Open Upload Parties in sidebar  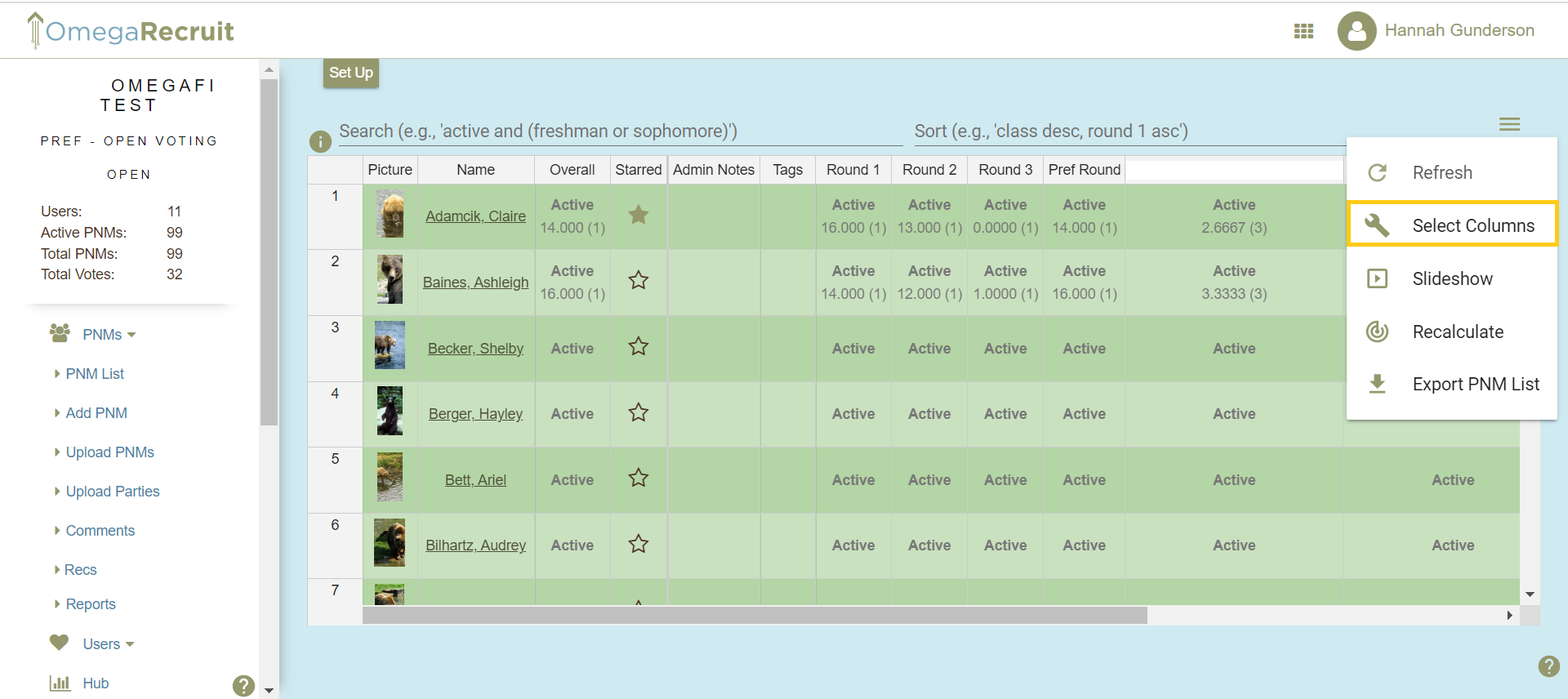[x=113, y=492]
